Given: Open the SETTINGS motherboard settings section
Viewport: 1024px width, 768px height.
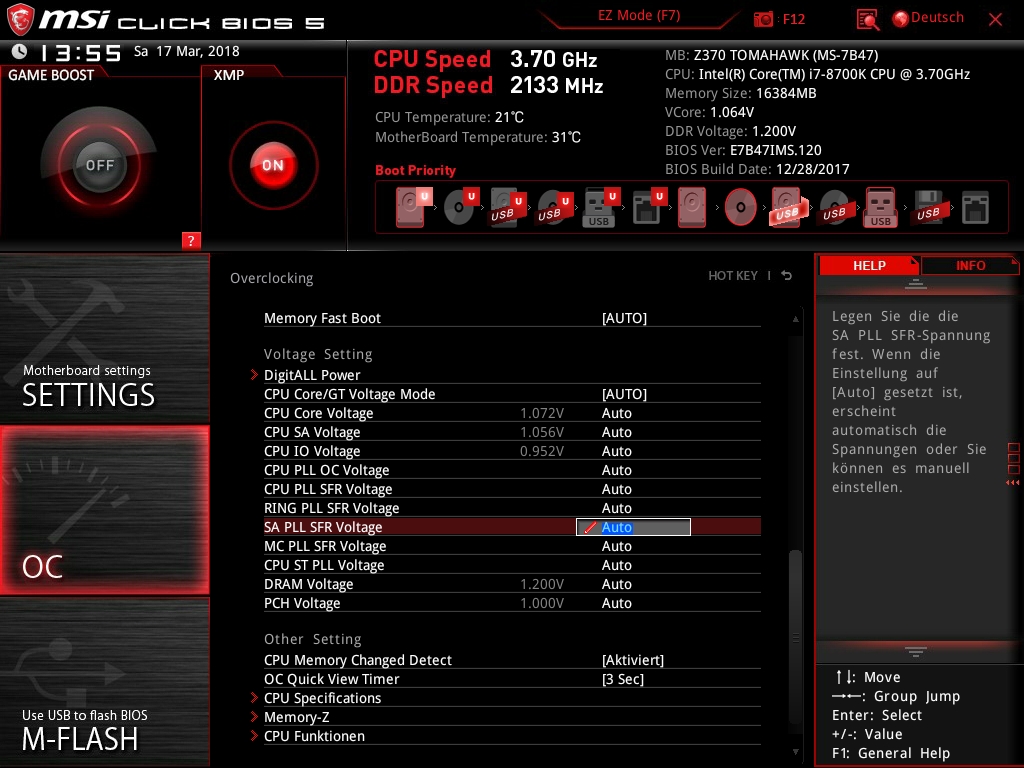Looking at the screenshot, I should pyautogui.click(x=104, y=338).
